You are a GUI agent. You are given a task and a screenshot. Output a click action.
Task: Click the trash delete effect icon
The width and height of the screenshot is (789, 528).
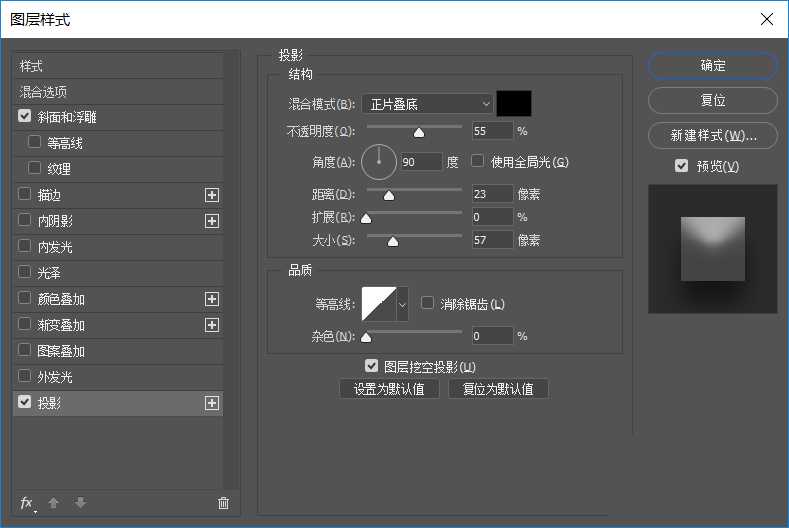(223, 503)
